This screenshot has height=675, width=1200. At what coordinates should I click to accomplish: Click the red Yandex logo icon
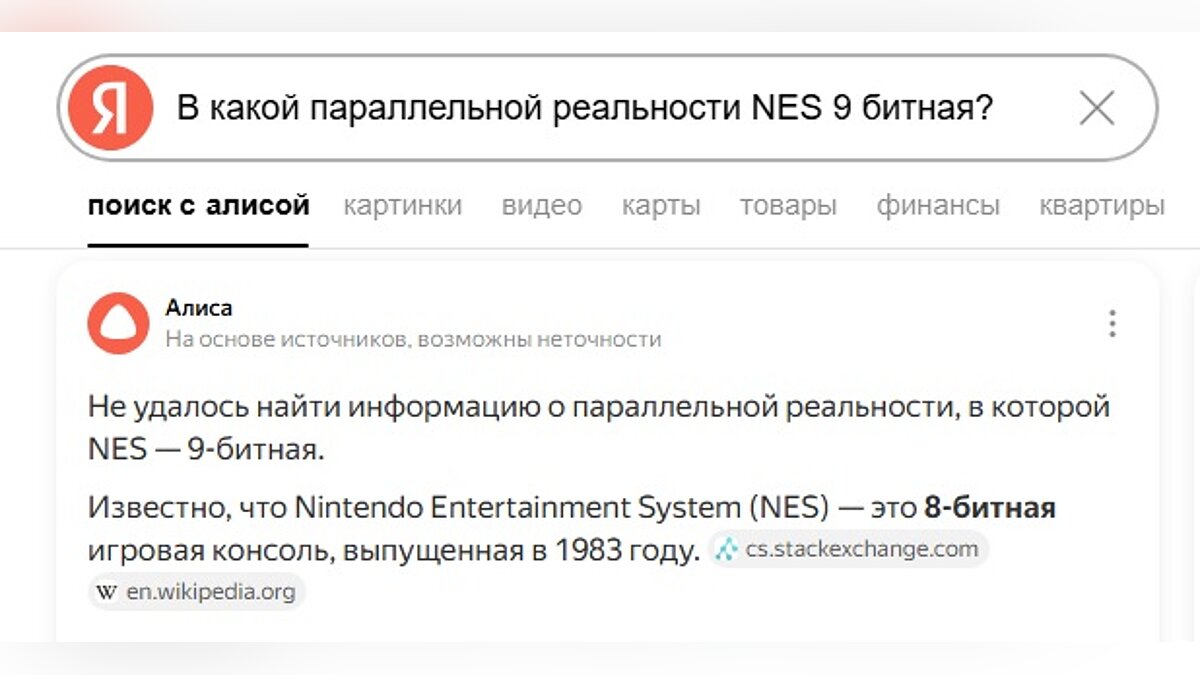(x=109, y=108)
